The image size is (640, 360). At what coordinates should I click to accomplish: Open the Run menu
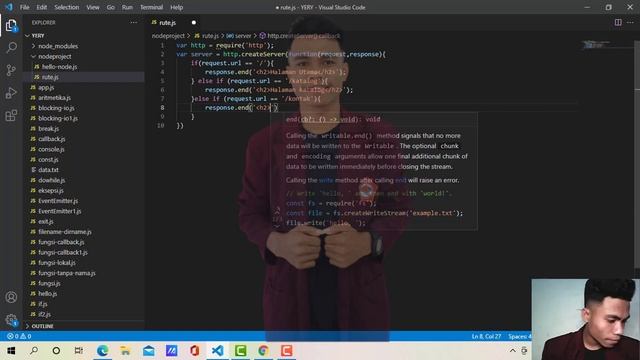click(x=127, y=7)
